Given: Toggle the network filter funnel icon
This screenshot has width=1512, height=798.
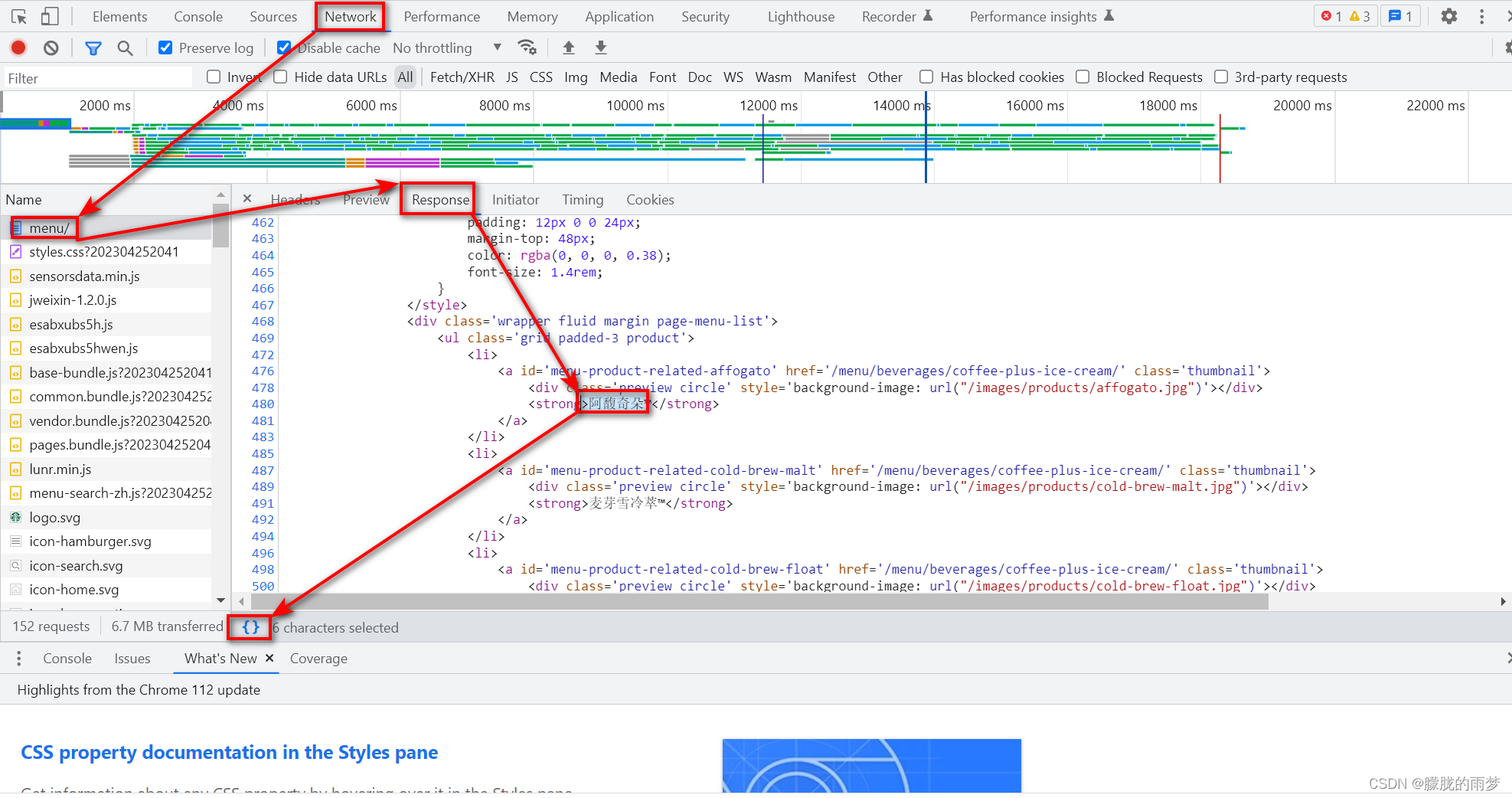Looking at the screenshot, I should [93, 48].
